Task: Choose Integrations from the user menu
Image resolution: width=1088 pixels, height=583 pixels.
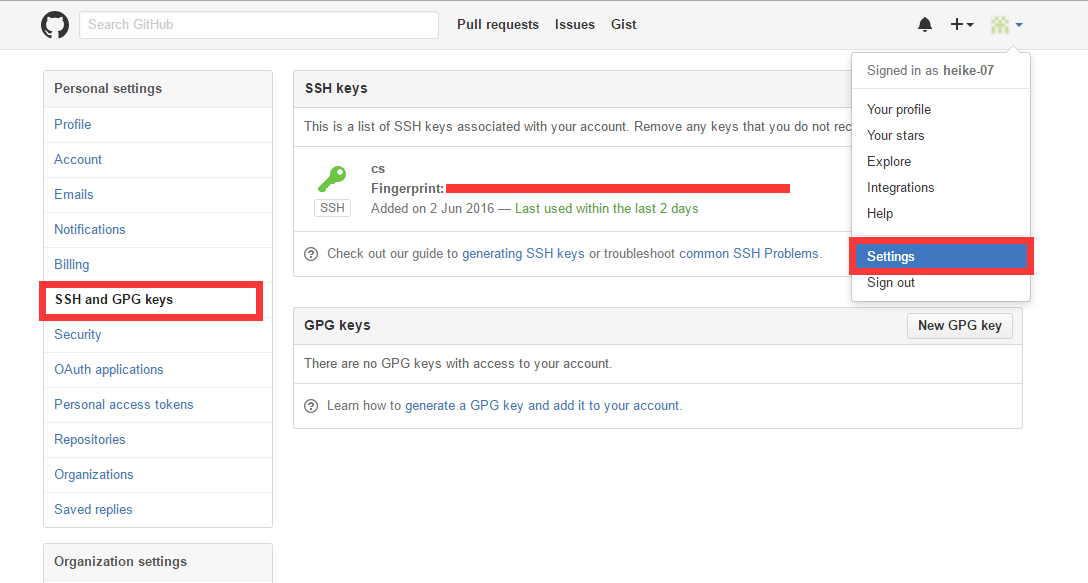Action: click(940, 187)
